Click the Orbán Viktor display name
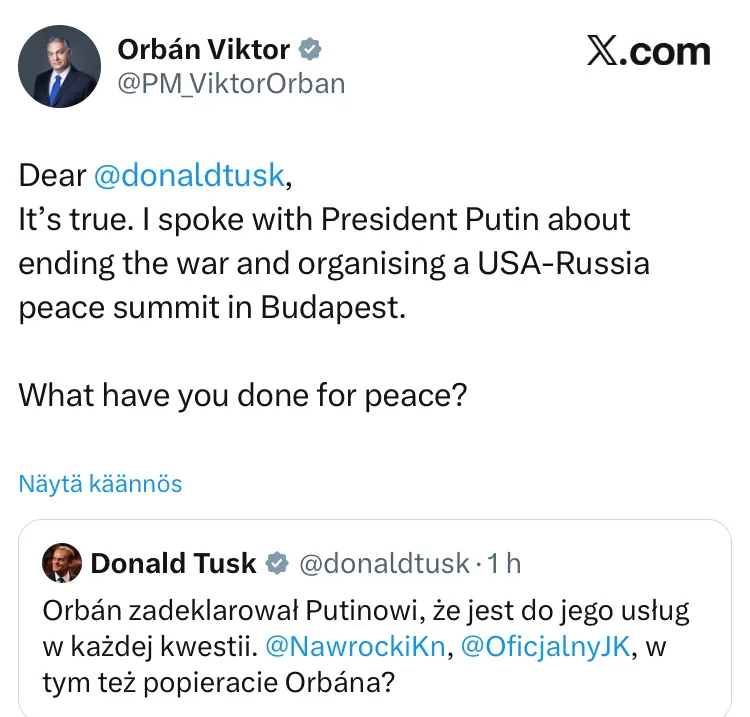Viewport: 750px width, 717px height. point(203,48)
